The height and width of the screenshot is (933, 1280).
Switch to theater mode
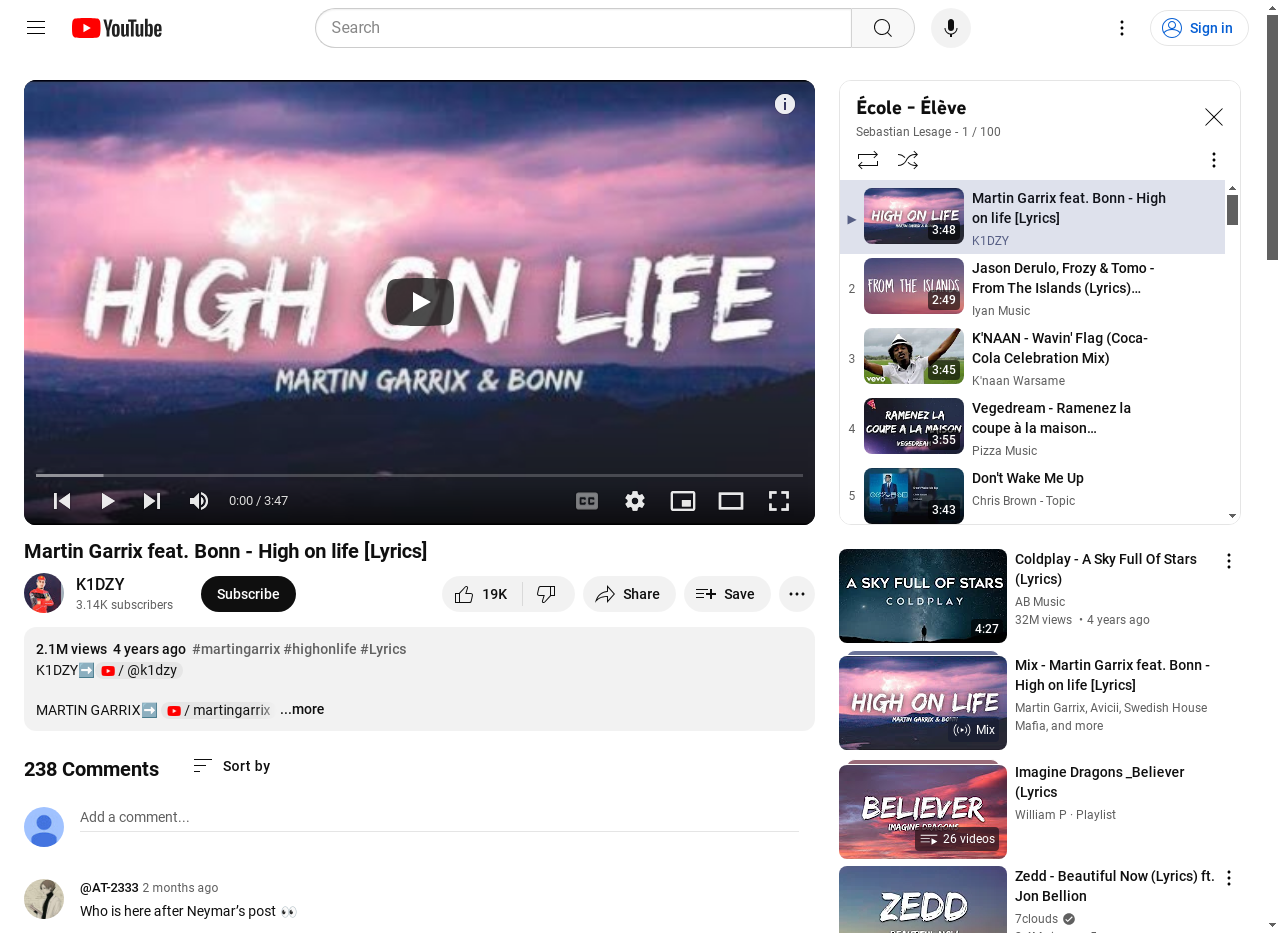(x=731, y=501)
